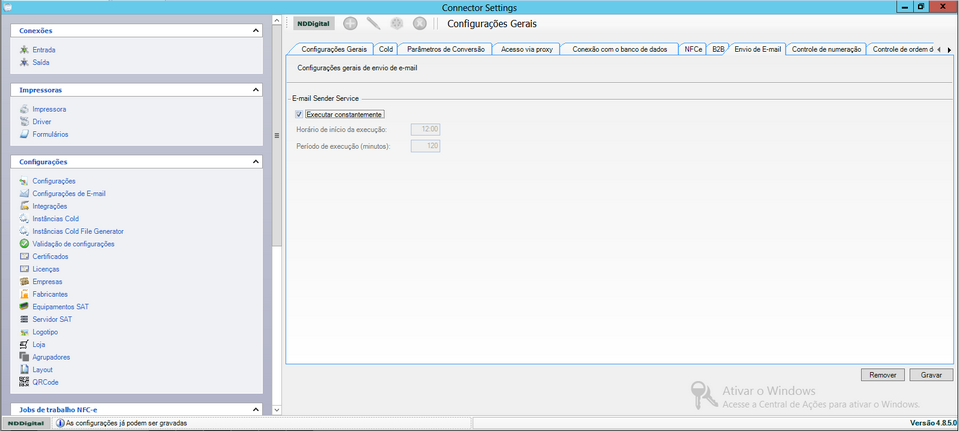
Task: Click the Instâncias Cold icon
Action: pos(24,218)
